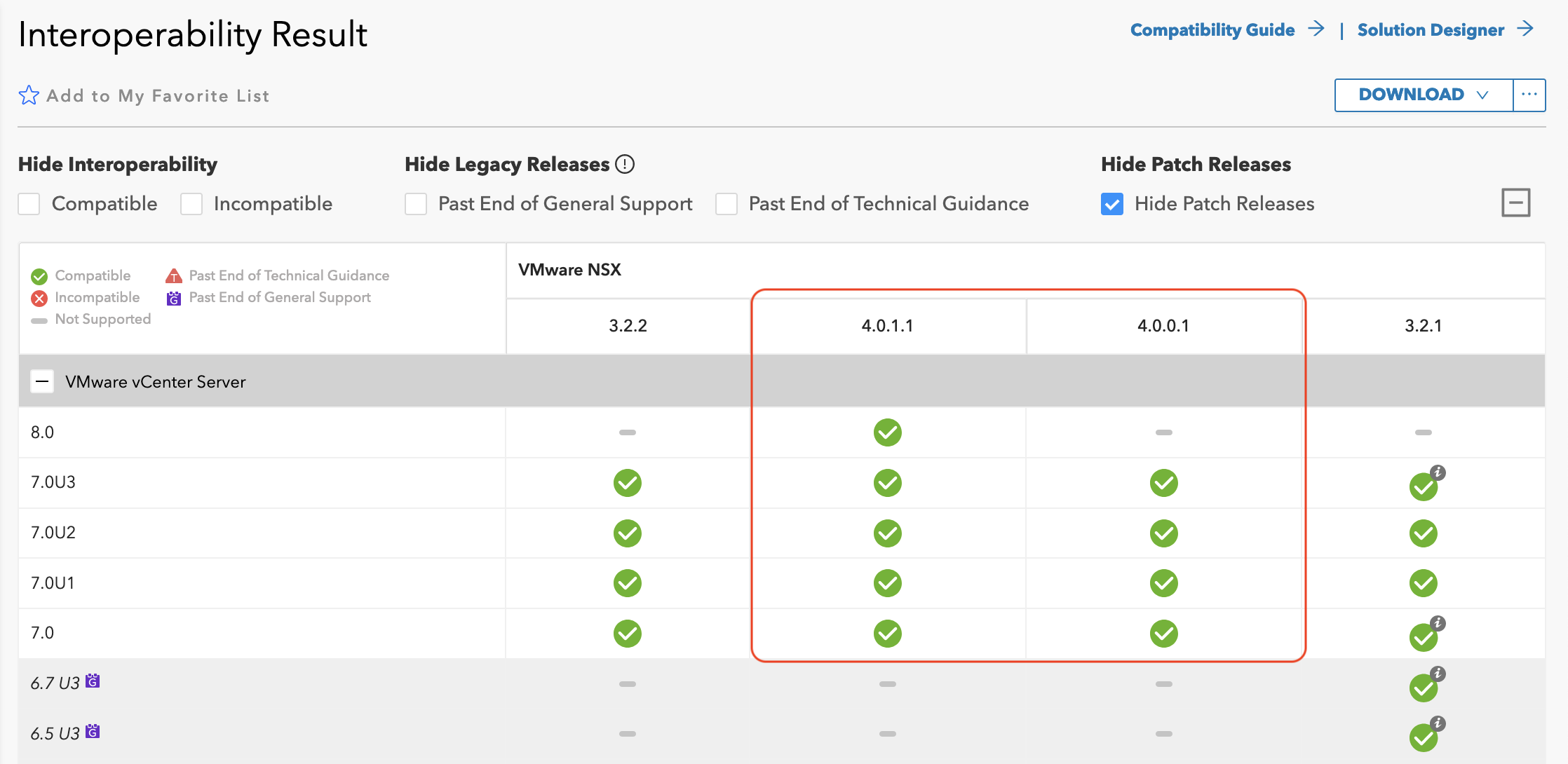This screenshot has width=1568, height=764.
Task: Click info icon next to Hide Legacy Releases
Action: (625, 164)
